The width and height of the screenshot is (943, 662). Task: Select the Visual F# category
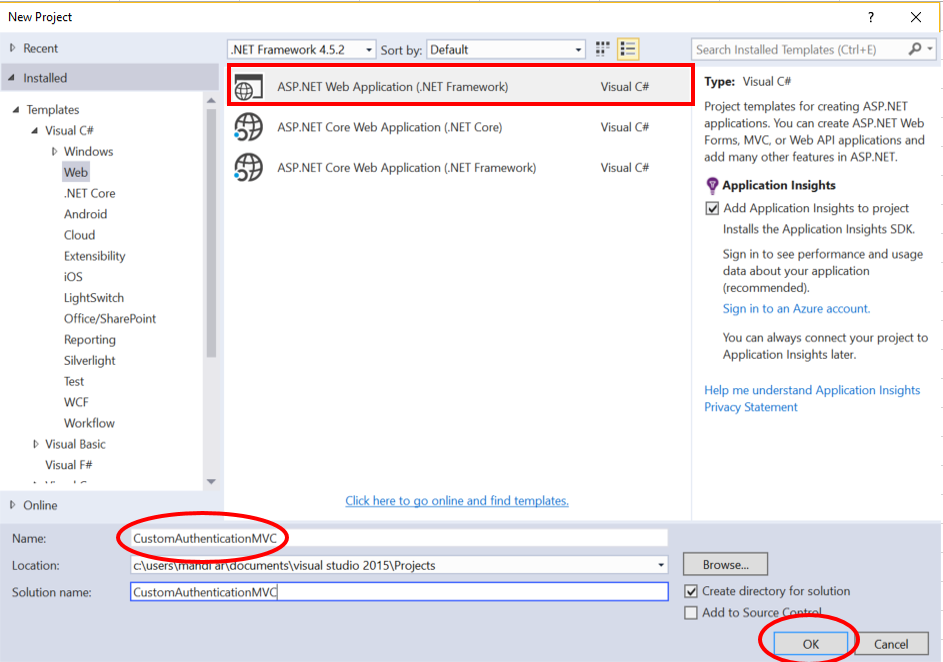click(x=69, y=465)
